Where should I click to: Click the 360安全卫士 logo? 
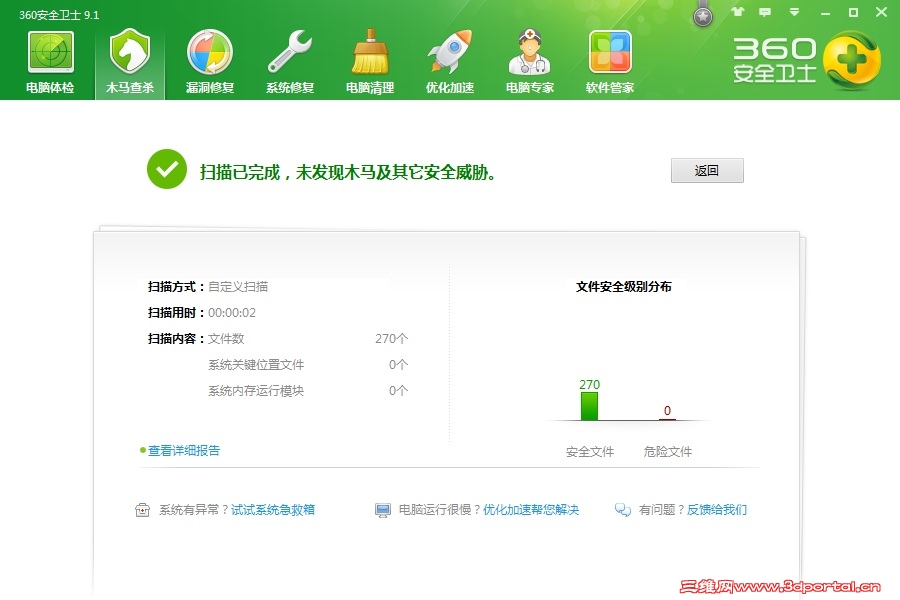[806, 61]
